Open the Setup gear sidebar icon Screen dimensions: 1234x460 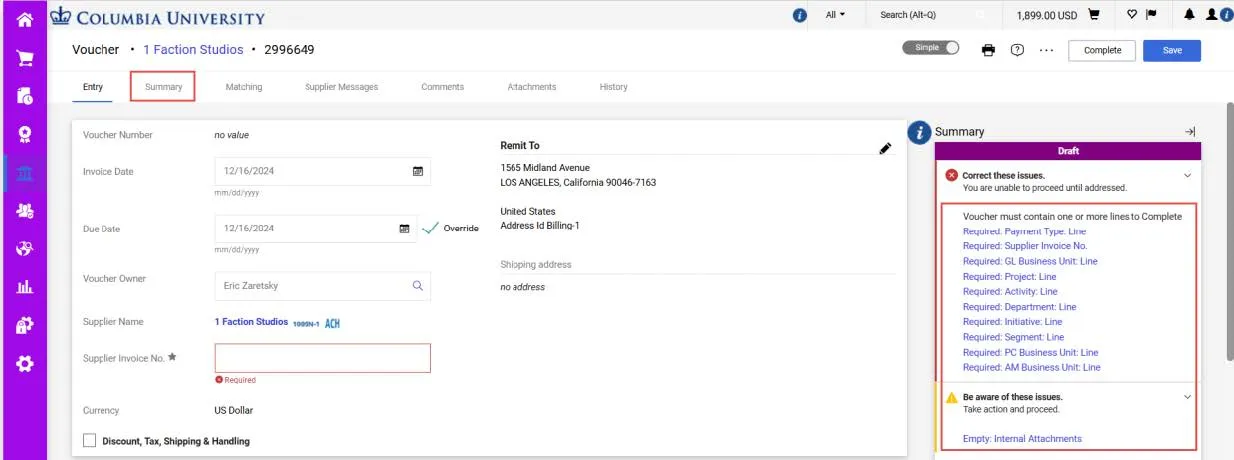(x=24, y=364)
